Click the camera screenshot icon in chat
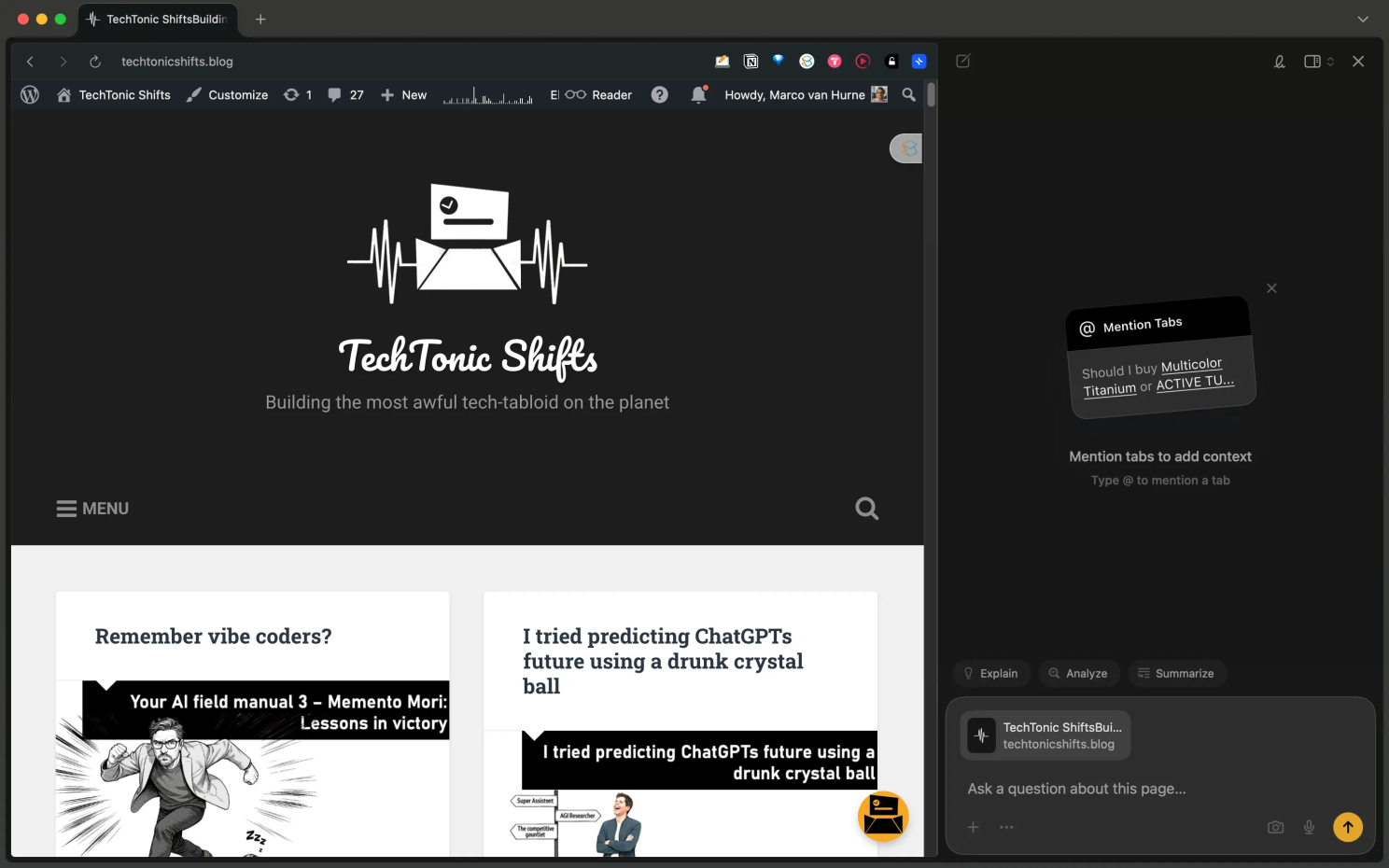Image resolution: width=1389 pixels, height=868 pixels. [1275, 827]
